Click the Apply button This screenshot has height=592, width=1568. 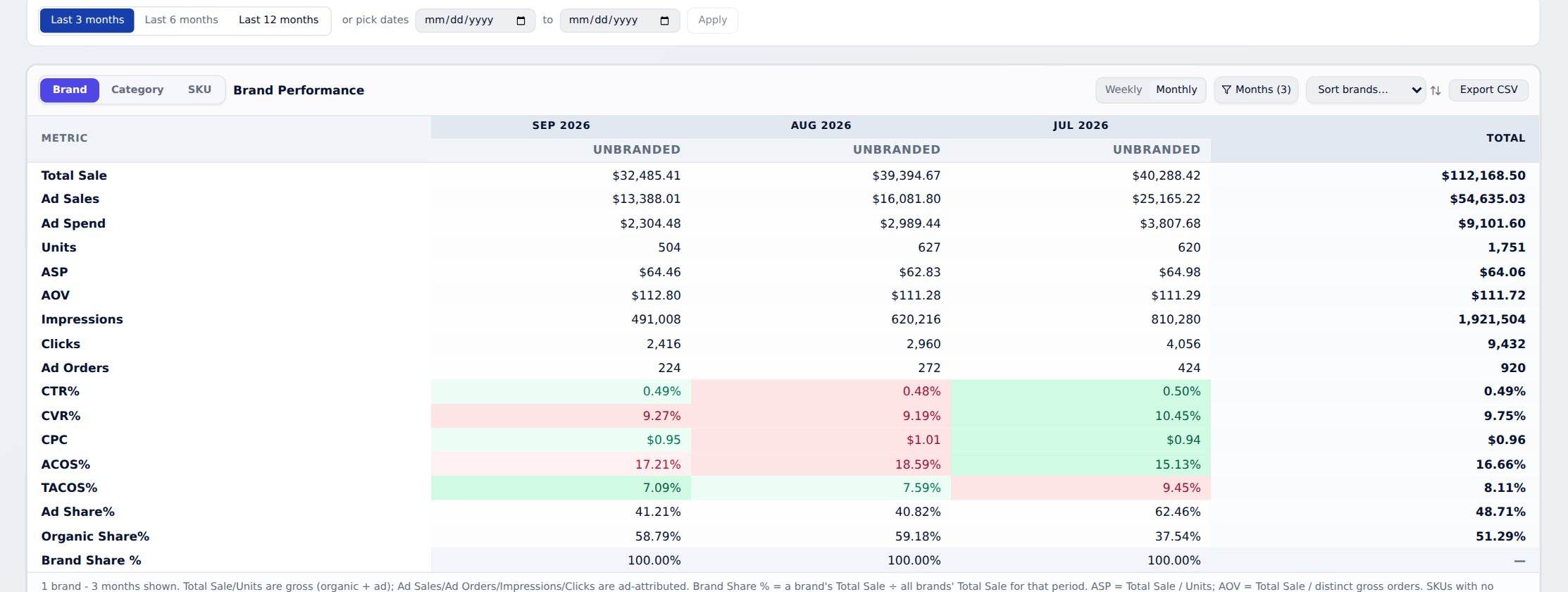712,20
